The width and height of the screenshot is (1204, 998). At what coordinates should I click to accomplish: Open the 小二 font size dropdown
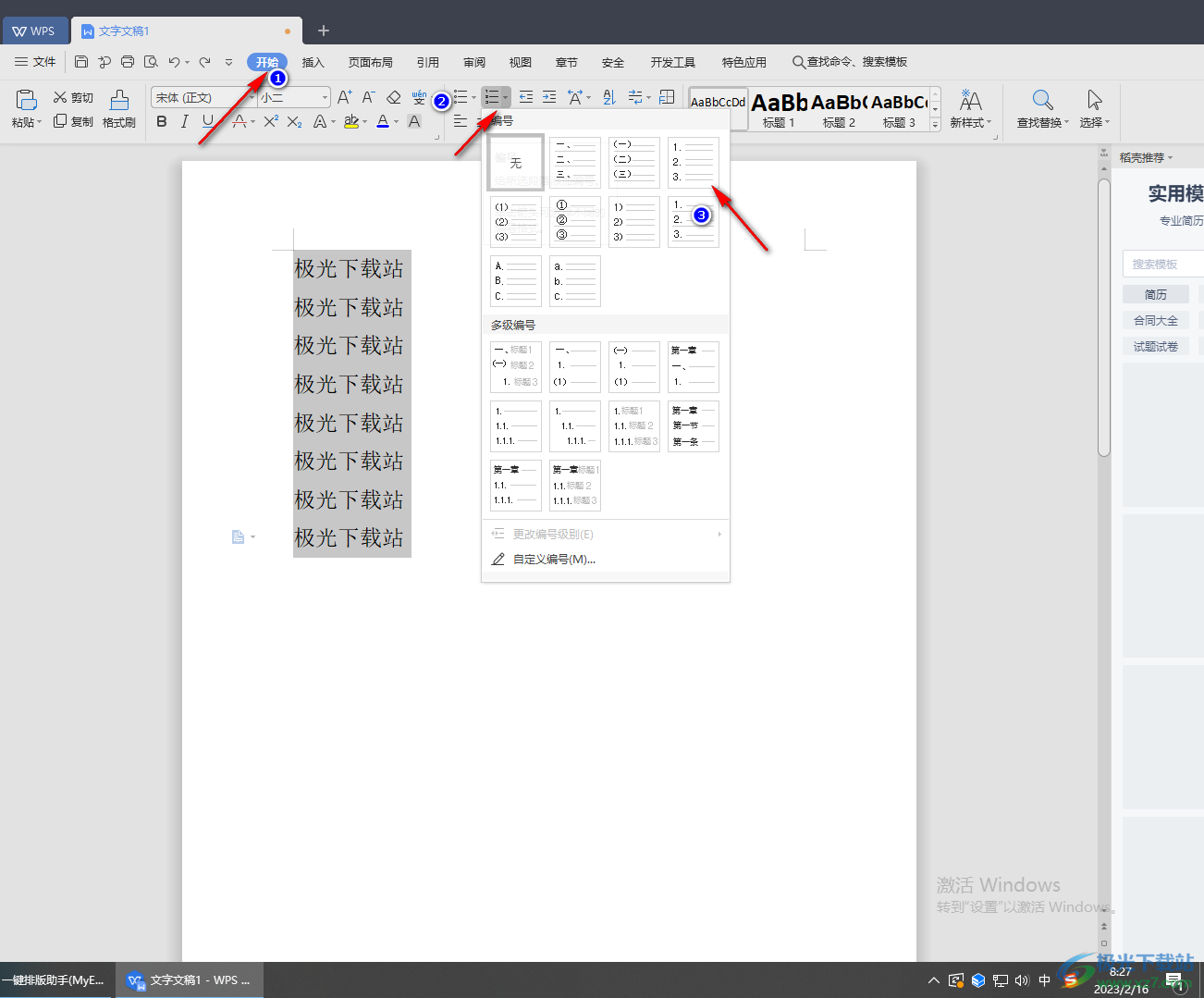click(325, 97)
